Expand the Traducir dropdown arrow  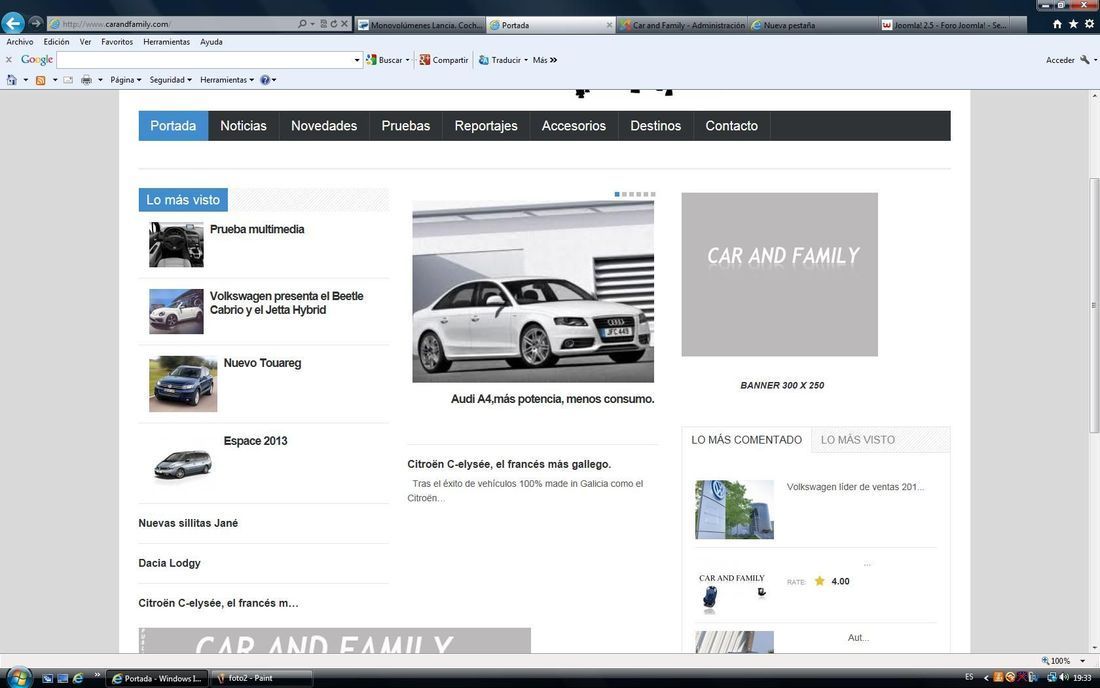tap(525, 60)
